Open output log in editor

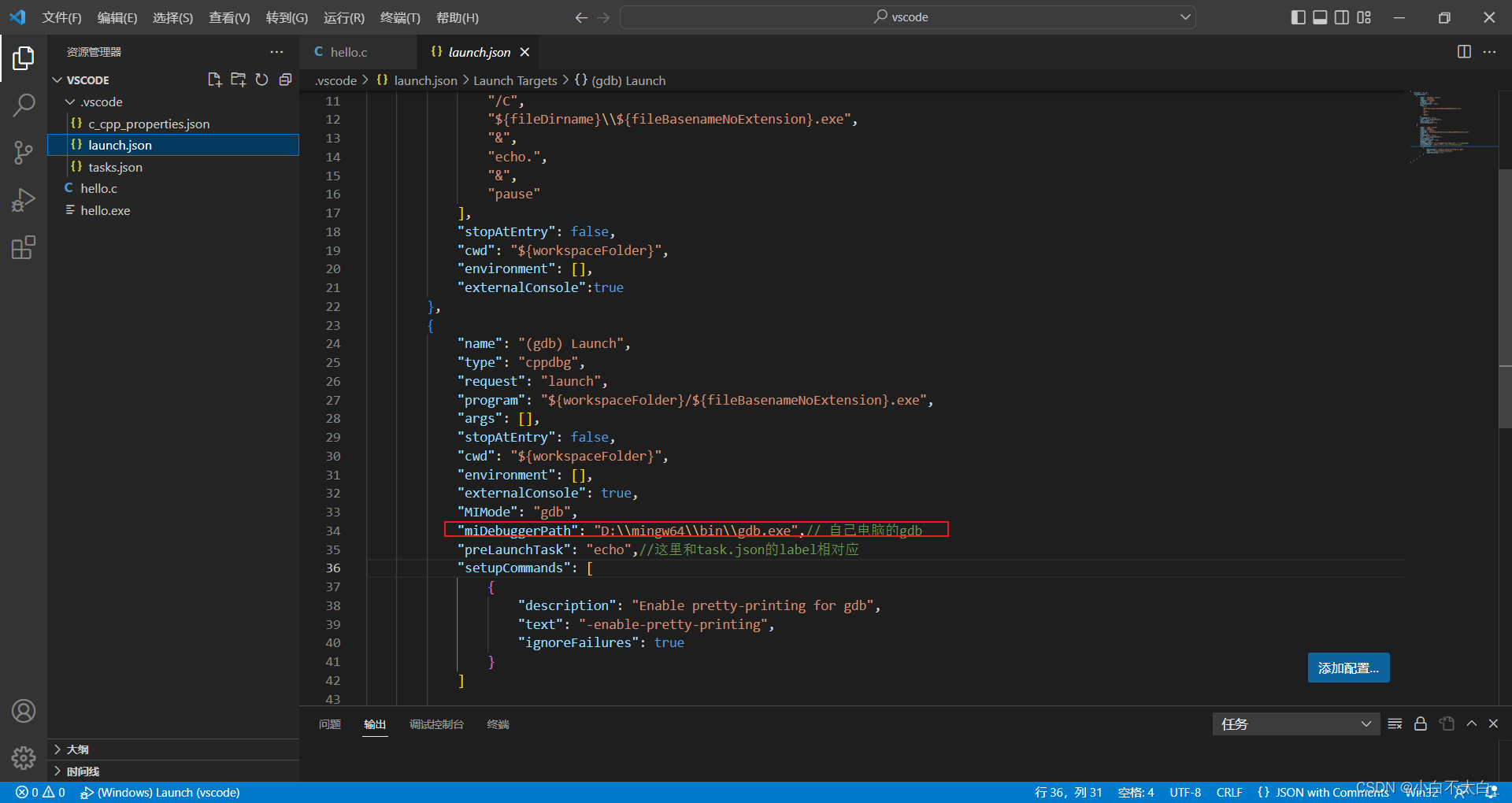coord(1447,723)
